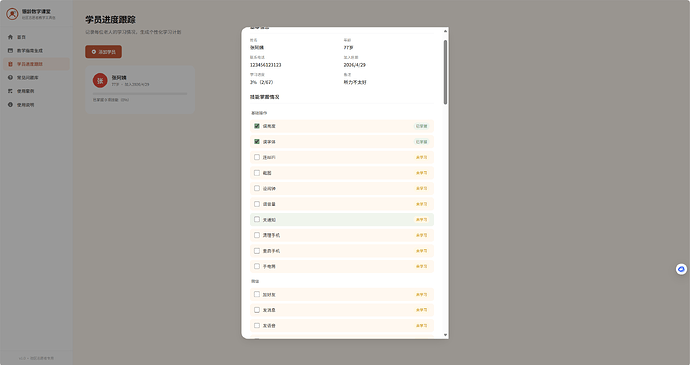Image resolution: width=690 pixels, height=365 pixels.
Task: Select 学员进度跟踪 in the sidebar menu
Action: point(36,64)
